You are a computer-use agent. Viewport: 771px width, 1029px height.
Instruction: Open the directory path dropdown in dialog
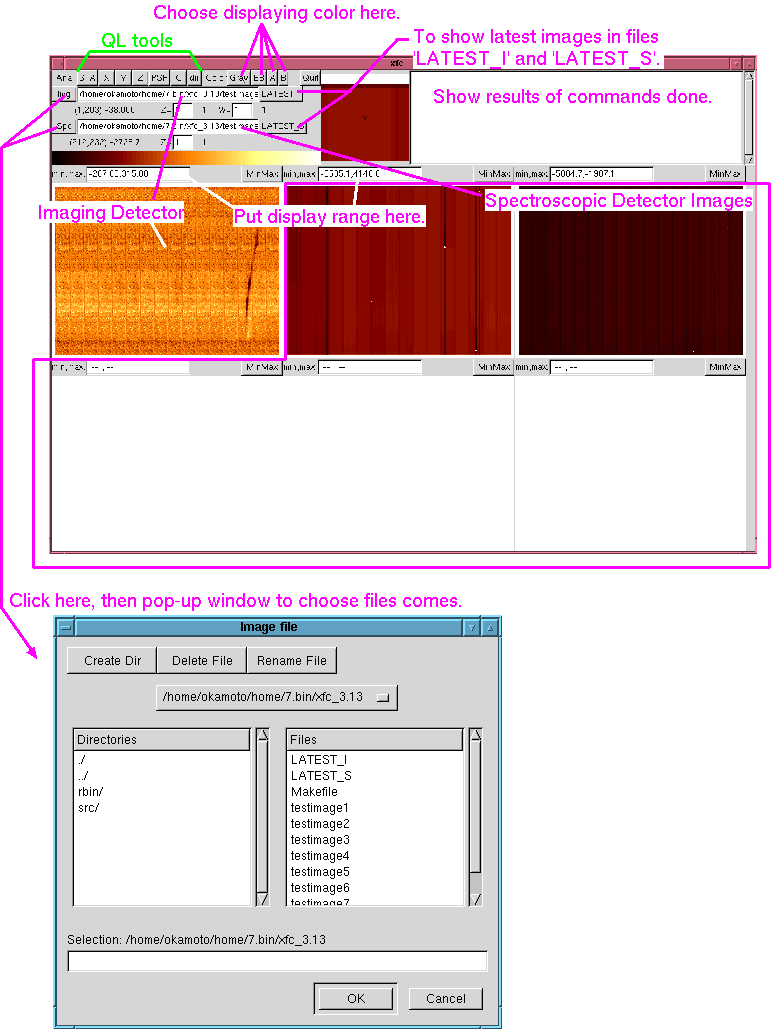276,697
